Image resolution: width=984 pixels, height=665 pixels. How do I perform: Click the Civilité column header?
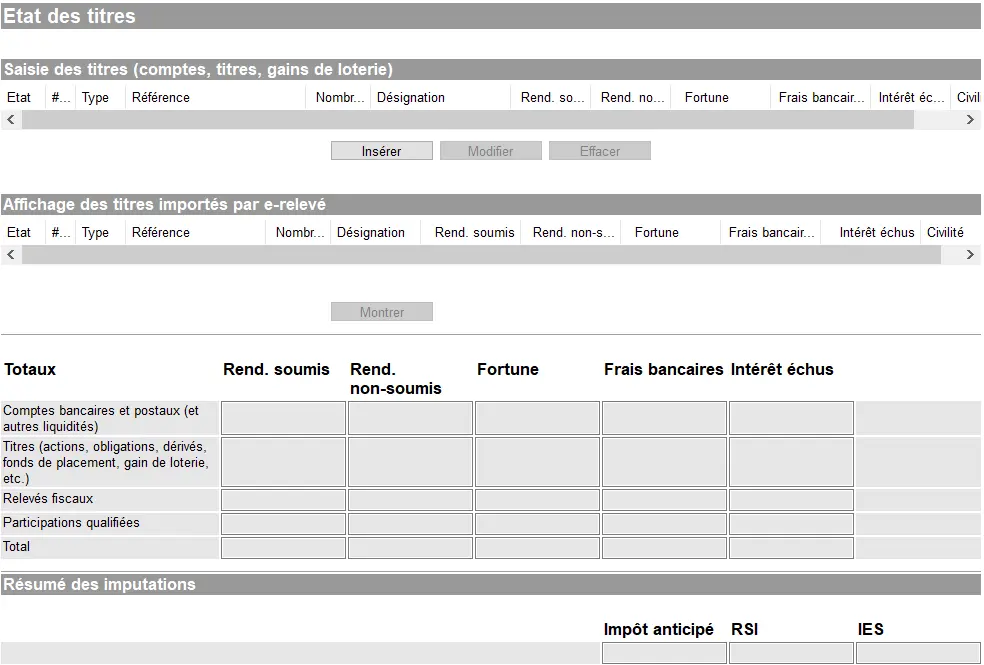pyautogui.click(x=944, y=231)
